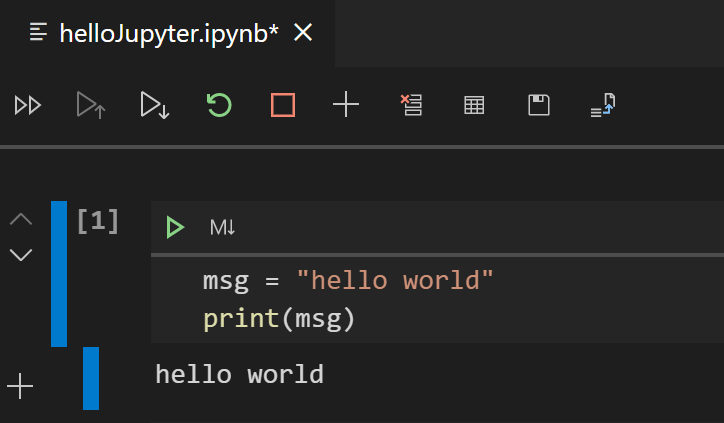Click the msg = "hello world" code line
The width and height of the screenshot is (724, 423).
click(x=348, y=280)
